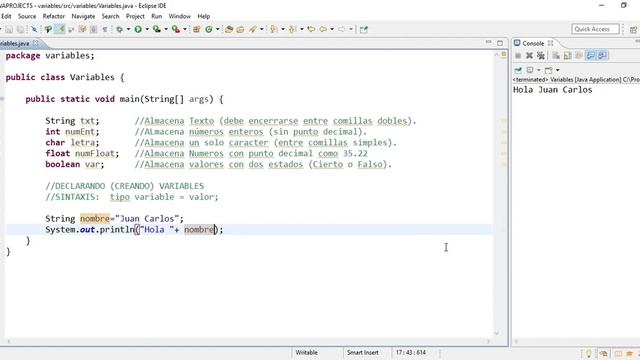Toggle Show Whitespace Characters pilcrow icon
Screen dimensions: 640x360
point(105,29)
